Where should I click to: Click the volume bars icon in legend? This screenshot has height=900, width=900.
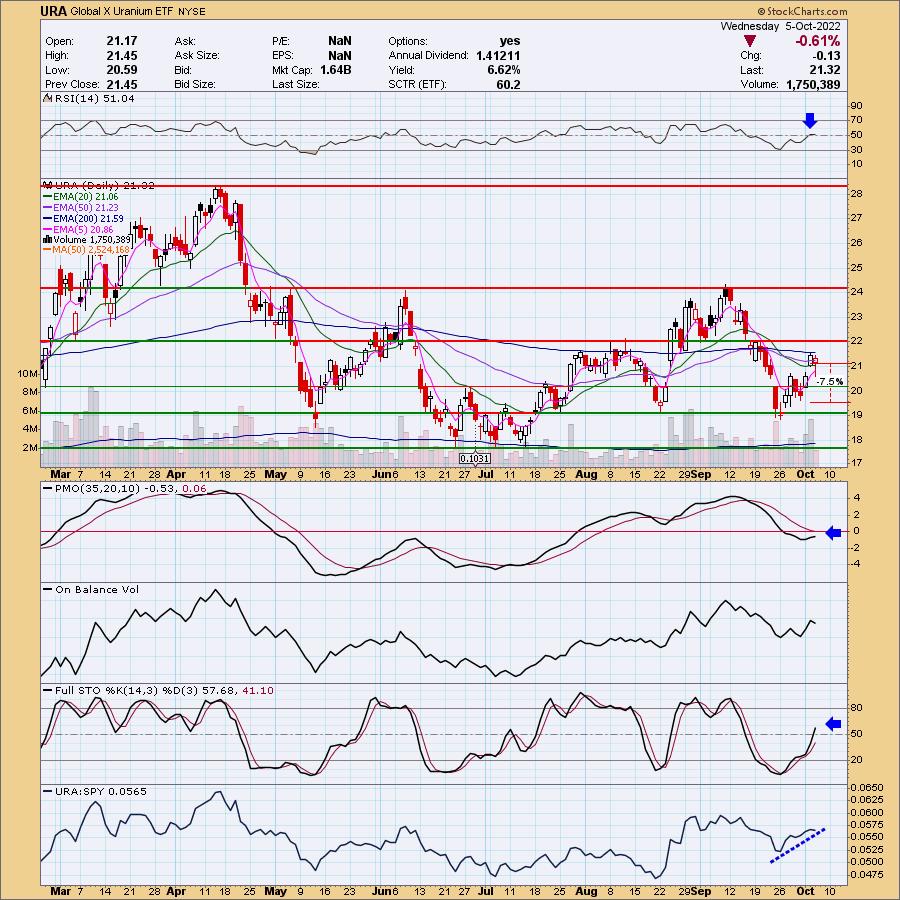(x=48, y=239)
